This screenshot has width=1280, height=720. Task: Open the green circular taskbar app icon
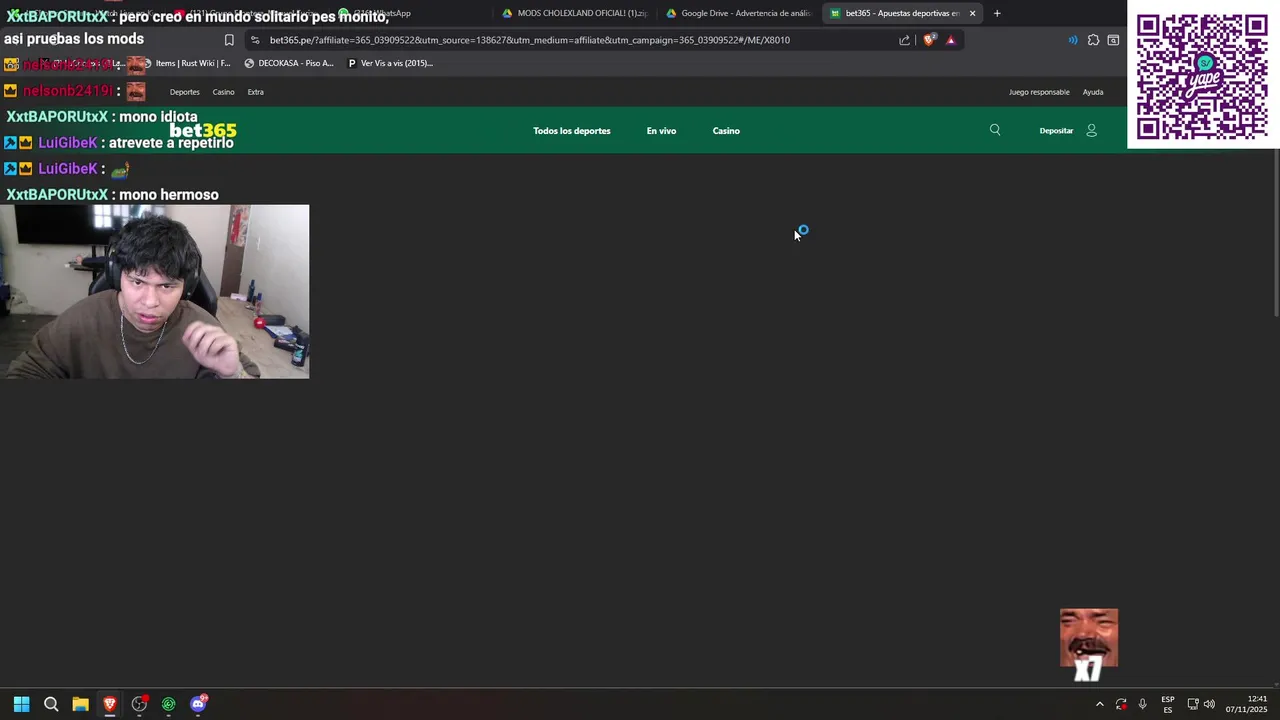point(168,704)
